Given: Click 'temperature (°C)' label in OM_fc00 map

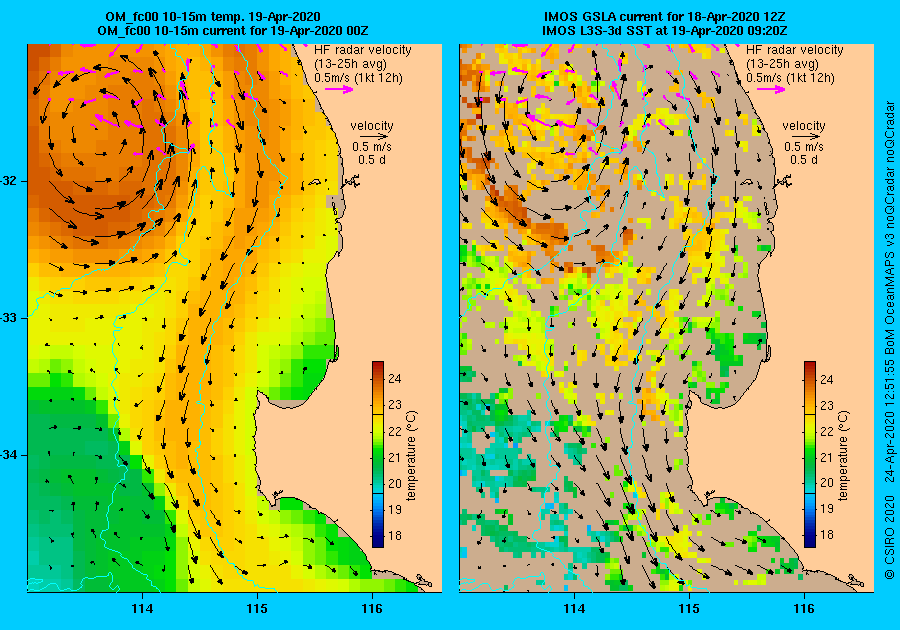Looking at the screenshot, I should pyautogui.click(x=412, y=456).
